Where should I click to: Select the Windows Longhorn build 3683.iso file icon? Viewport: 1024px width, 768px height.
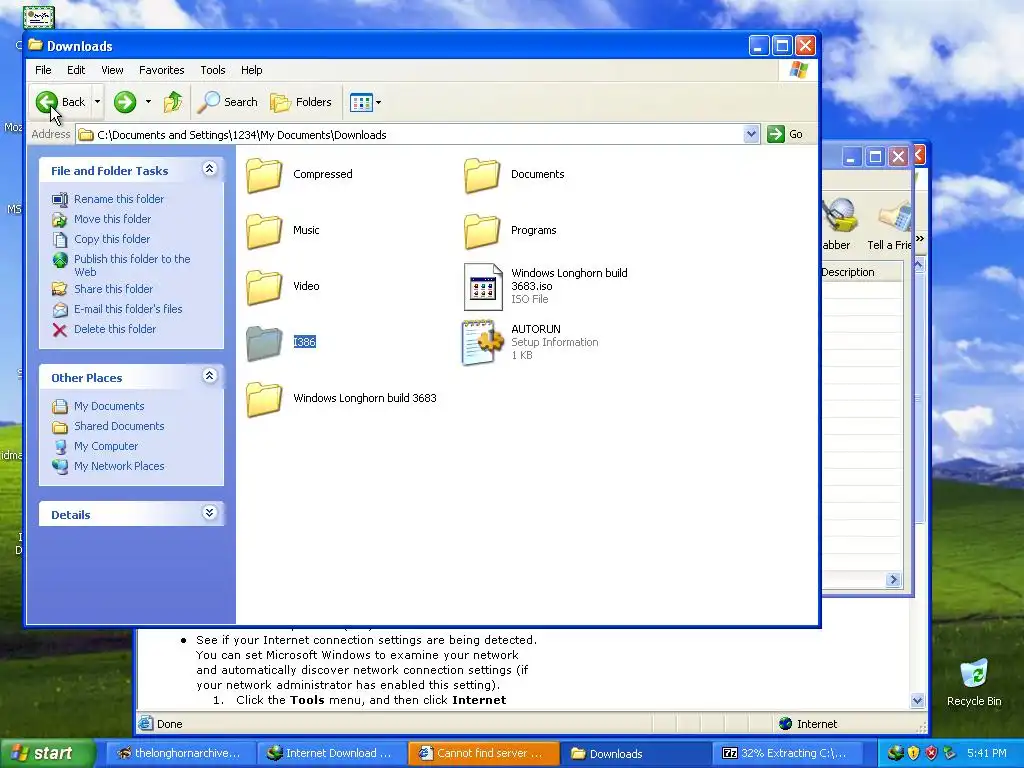click(483, 287)
